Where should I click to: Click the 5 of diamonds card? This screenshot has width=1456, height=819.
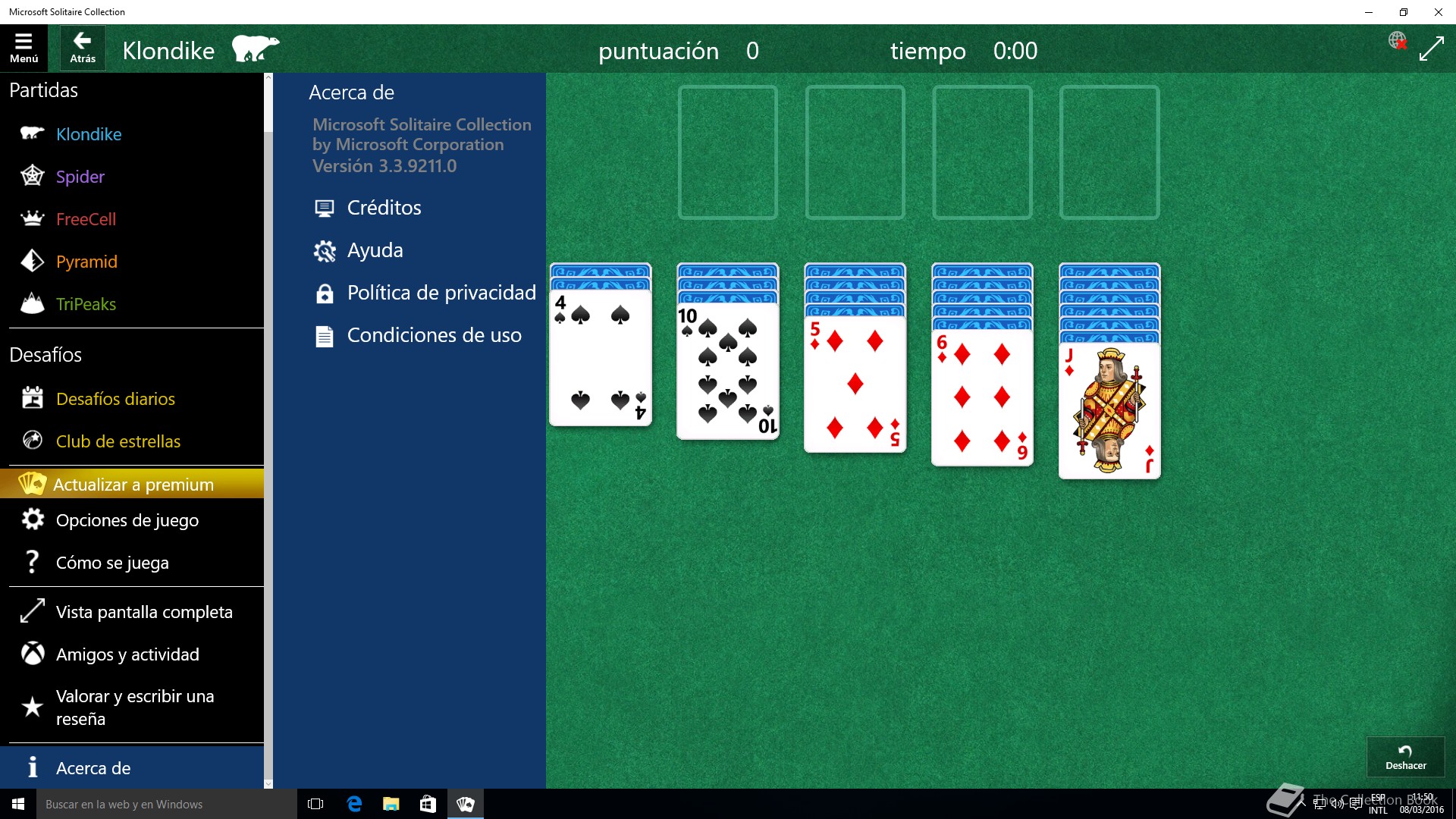[x=855, y=384]
